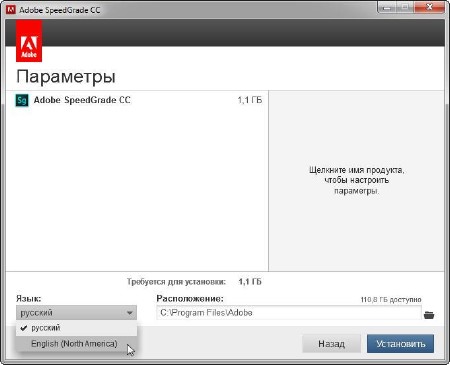This screenshot has width=450, height=365.
Task: Click the Расположение install path field
Action: pyautogui.click(x=289, y=313)
